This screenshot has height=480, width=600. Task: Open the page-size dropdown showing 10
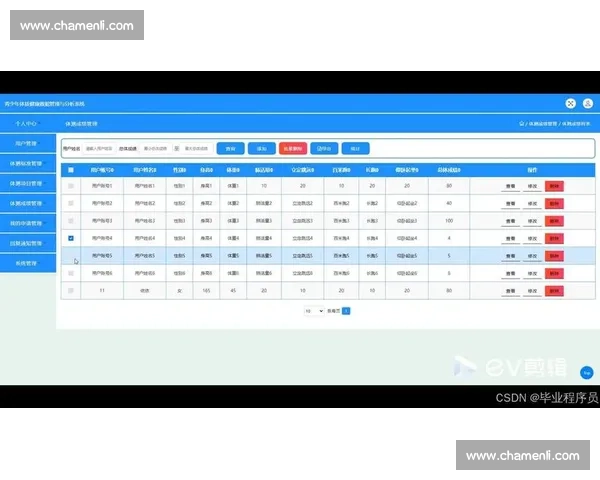314,311
